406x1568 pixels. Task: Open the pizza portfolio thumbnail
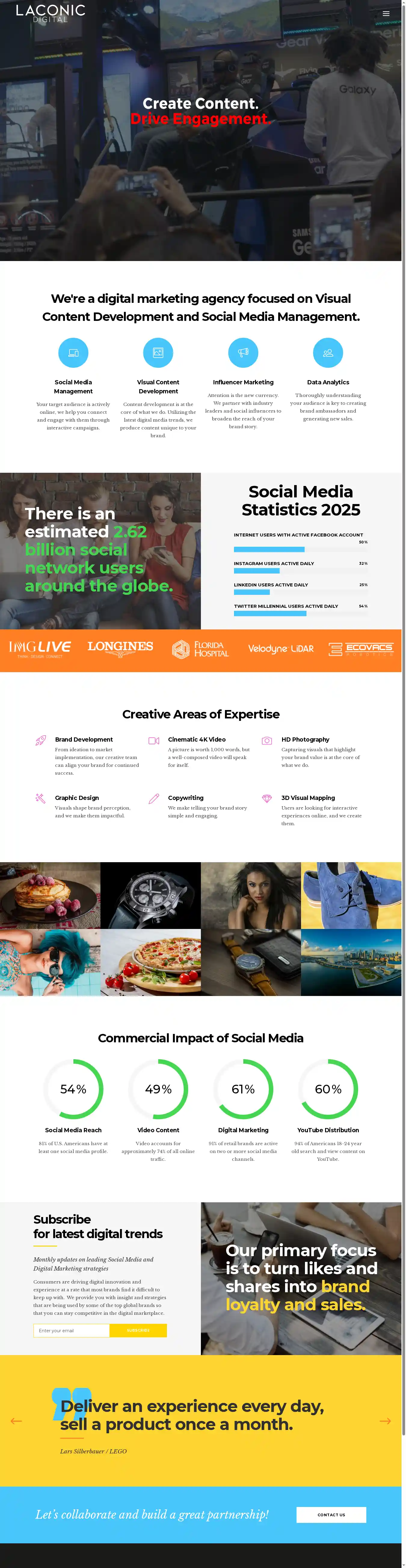pos(150,962)
